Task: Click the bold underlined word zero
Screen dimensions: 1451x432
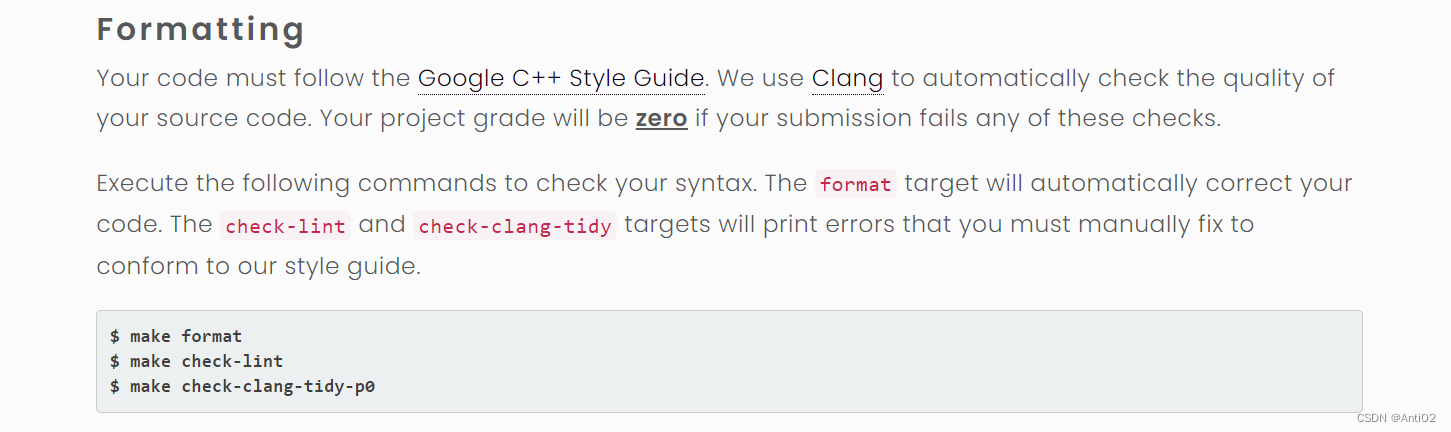Action: [661, 119]
